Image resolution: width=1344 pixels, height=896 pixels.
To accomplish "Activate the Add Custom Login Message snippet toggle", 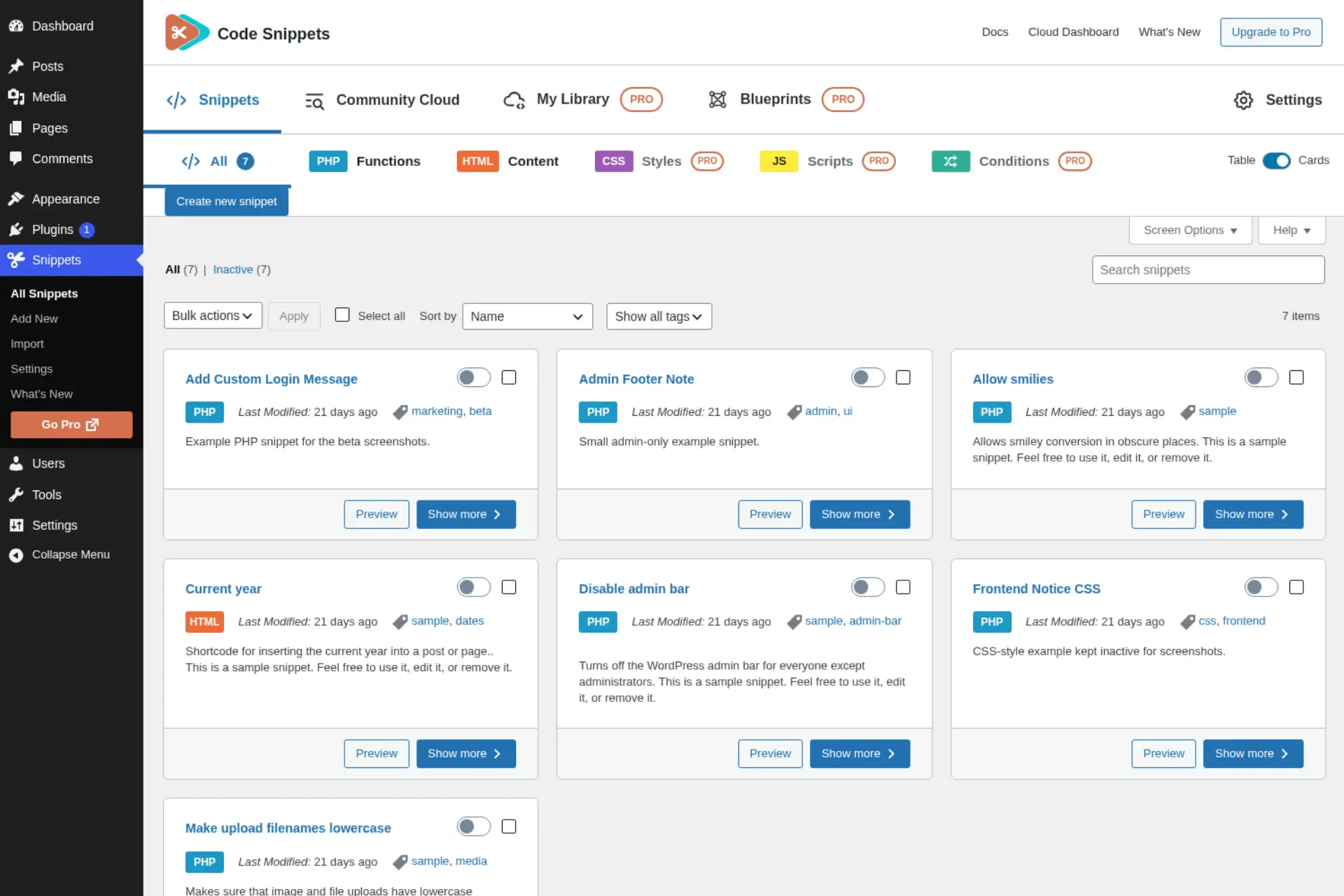I will point(474,377).
